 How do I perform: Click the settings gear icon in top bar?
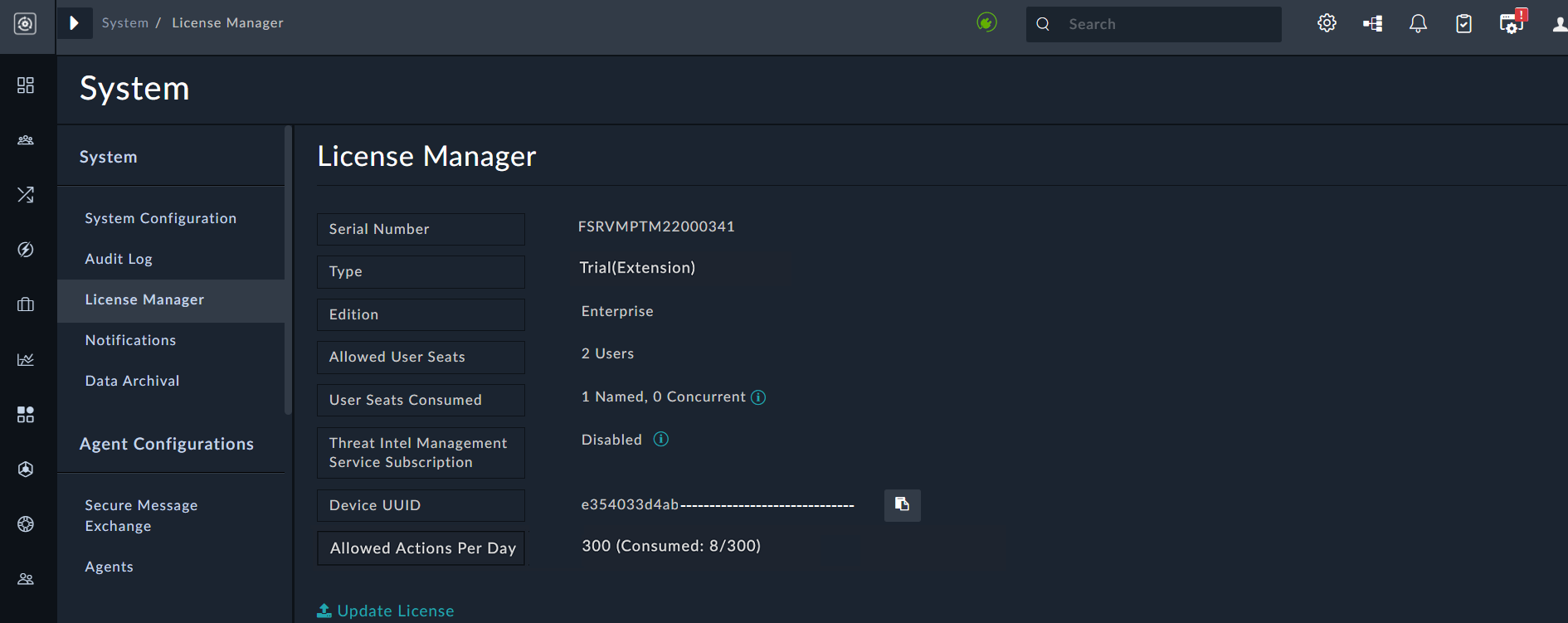pos(1327,23)
